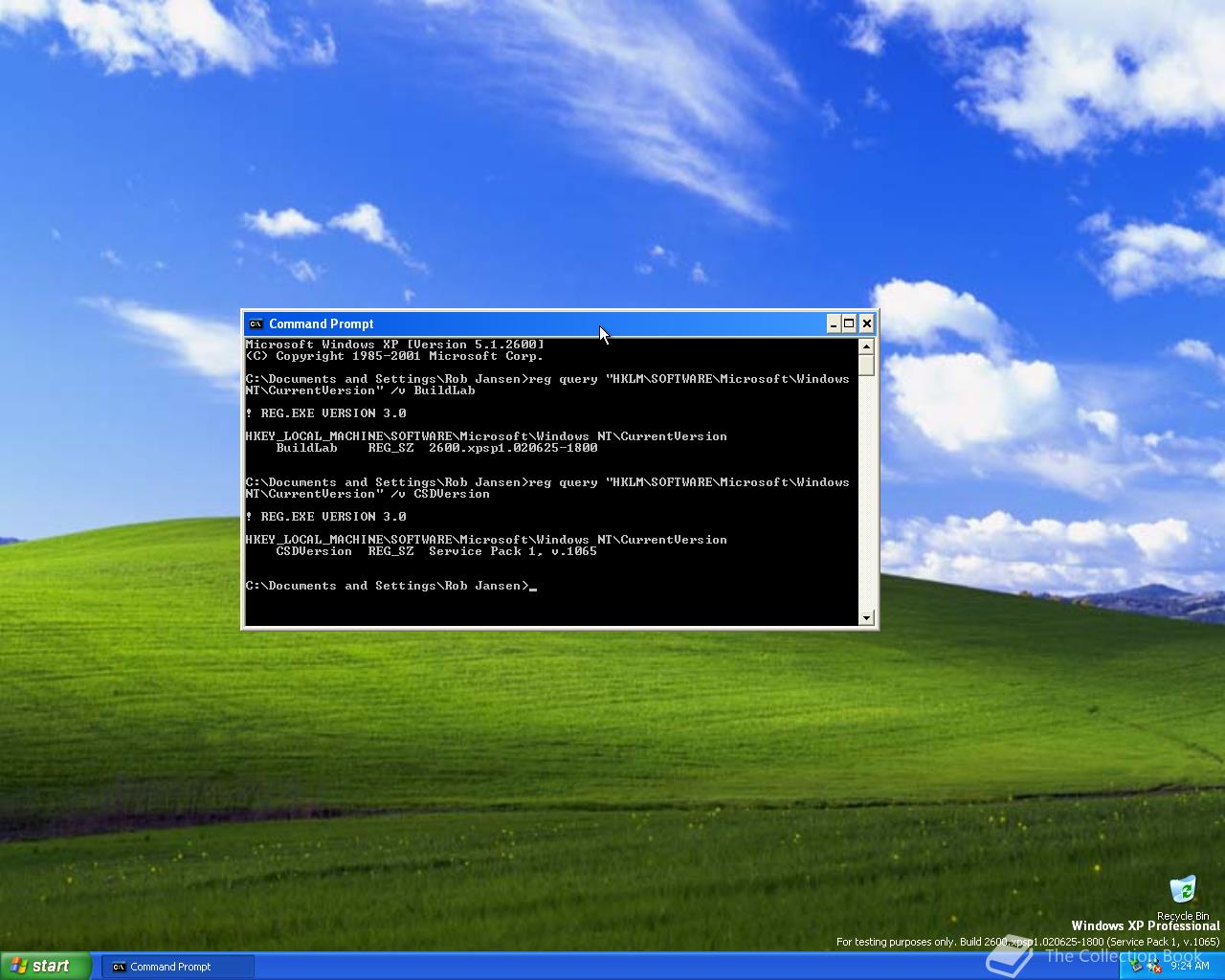Select Command Prompt in the taskbar
The image size is (1225, 980).
(x=177, y=967)
